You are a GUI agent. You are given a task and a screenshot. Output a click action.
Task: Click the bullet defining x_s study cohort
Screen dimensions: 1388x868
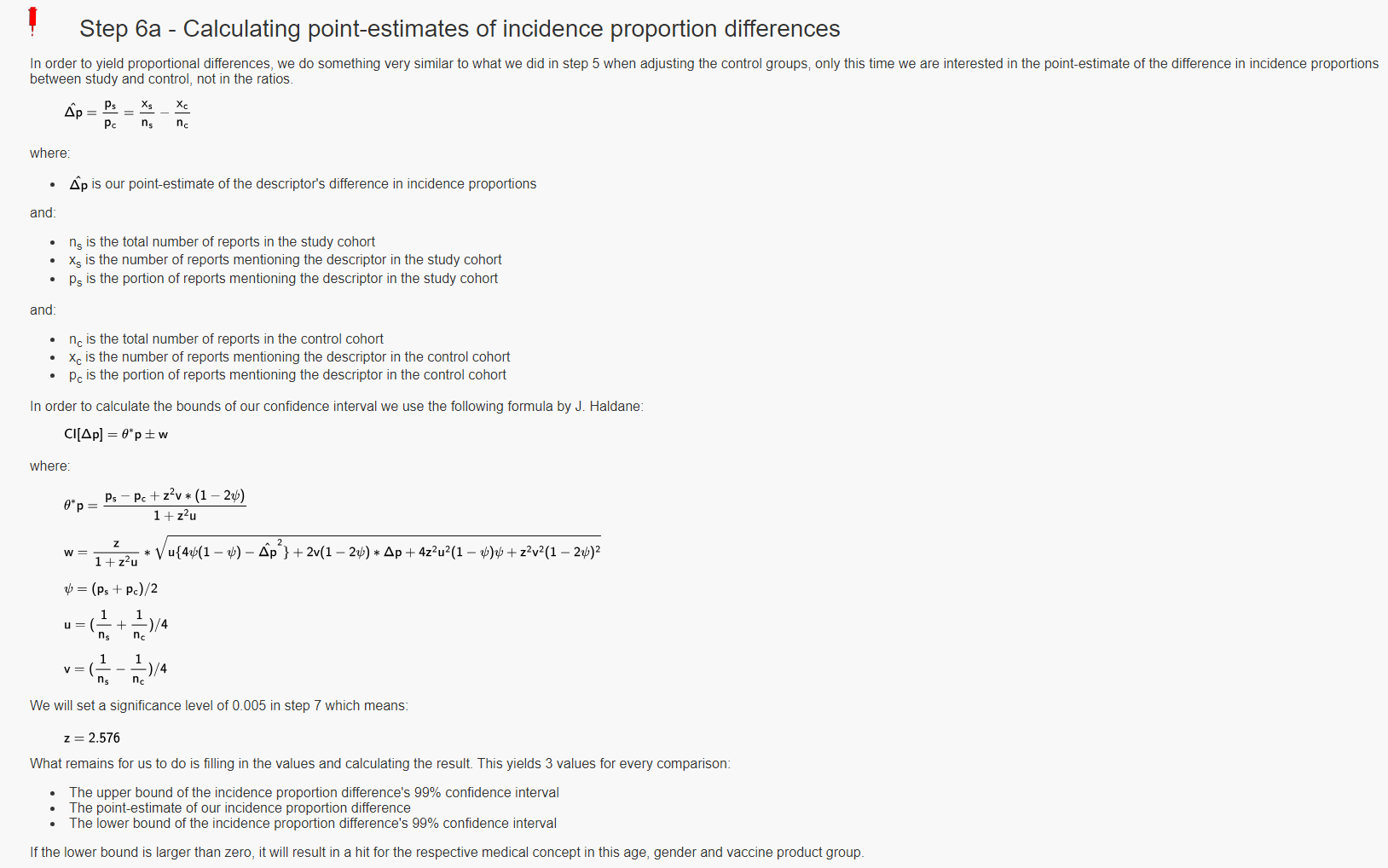(x=285, y=260)
